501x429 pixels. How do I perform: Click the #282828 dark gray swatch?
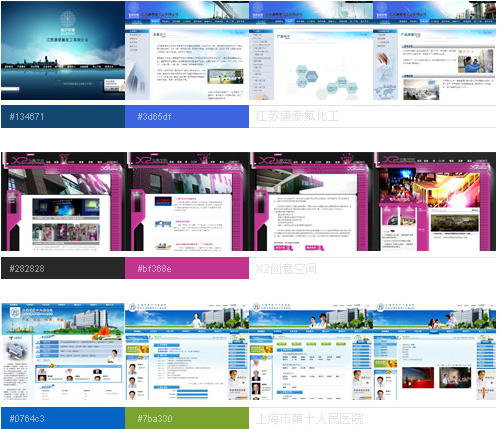(63, 268)
